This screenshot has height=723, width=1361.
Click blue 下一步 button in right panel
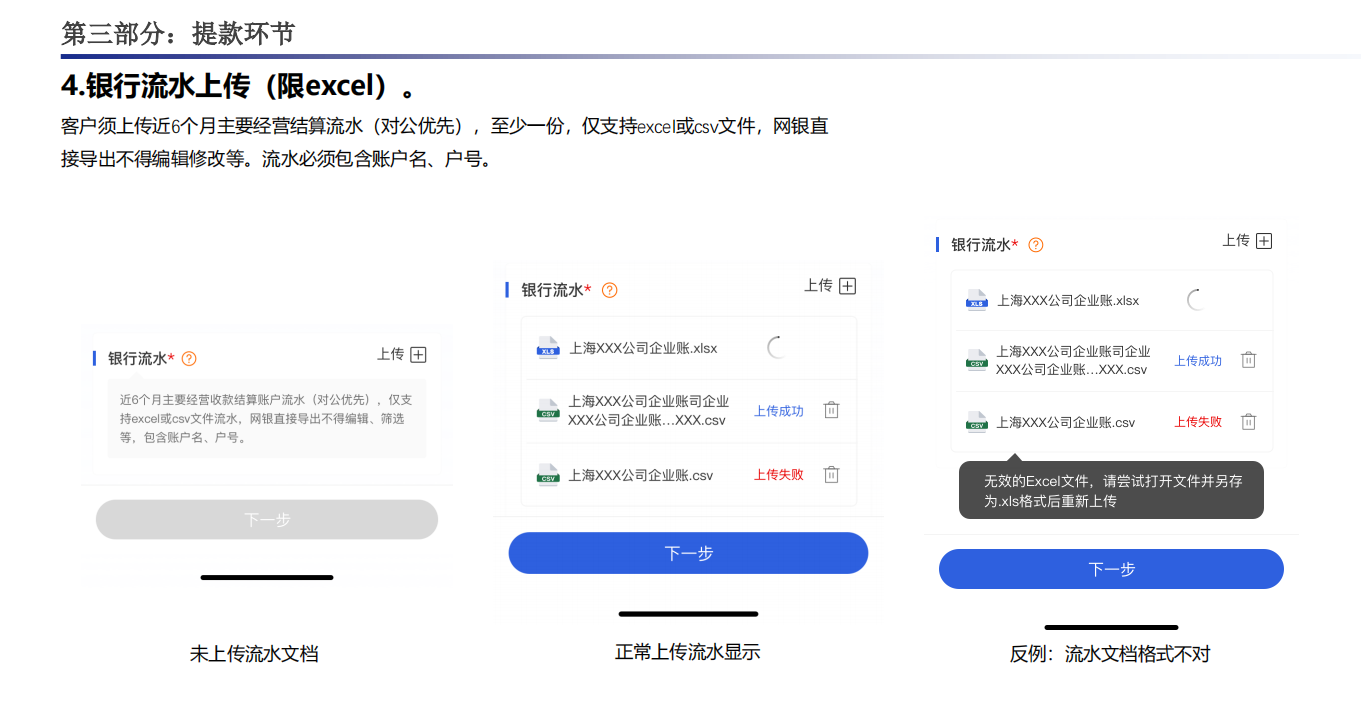click(x=1111, y=569)
